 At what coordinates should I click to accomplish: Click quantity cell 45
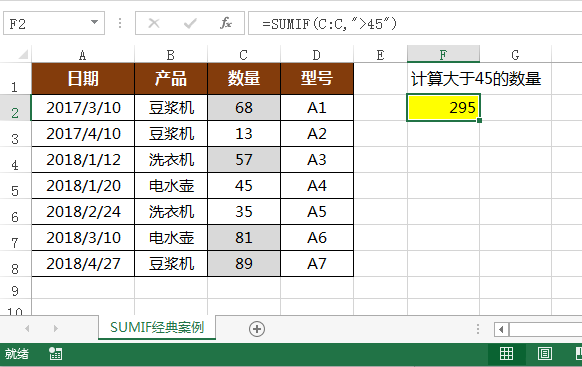click(x=244, y=186)
